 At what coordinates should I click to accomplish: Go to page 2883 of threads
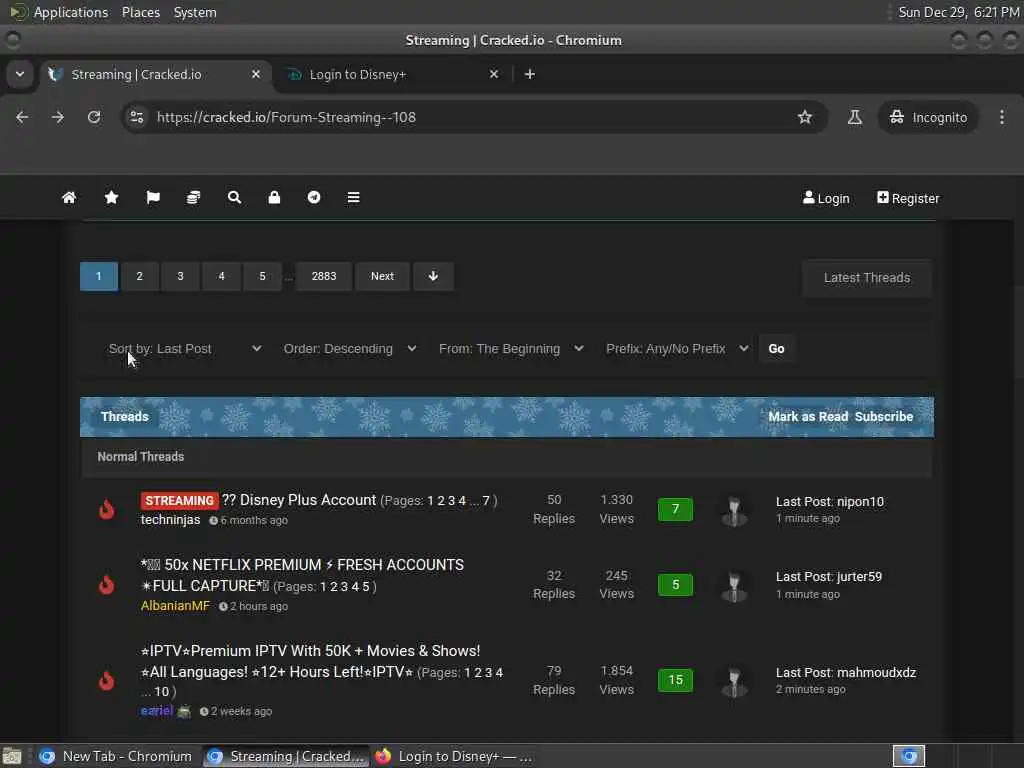pos(324,276)
